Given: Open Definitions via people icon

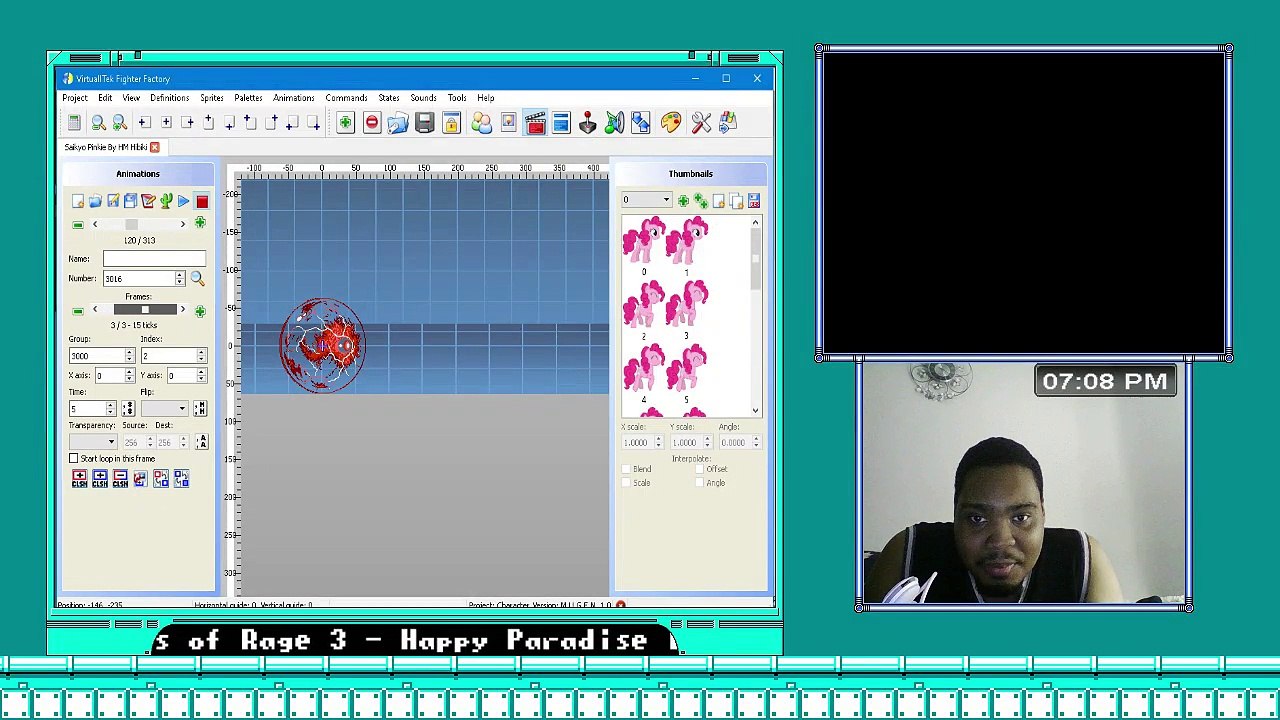Looking at the screenshot, I should click(x=481, y=122).
